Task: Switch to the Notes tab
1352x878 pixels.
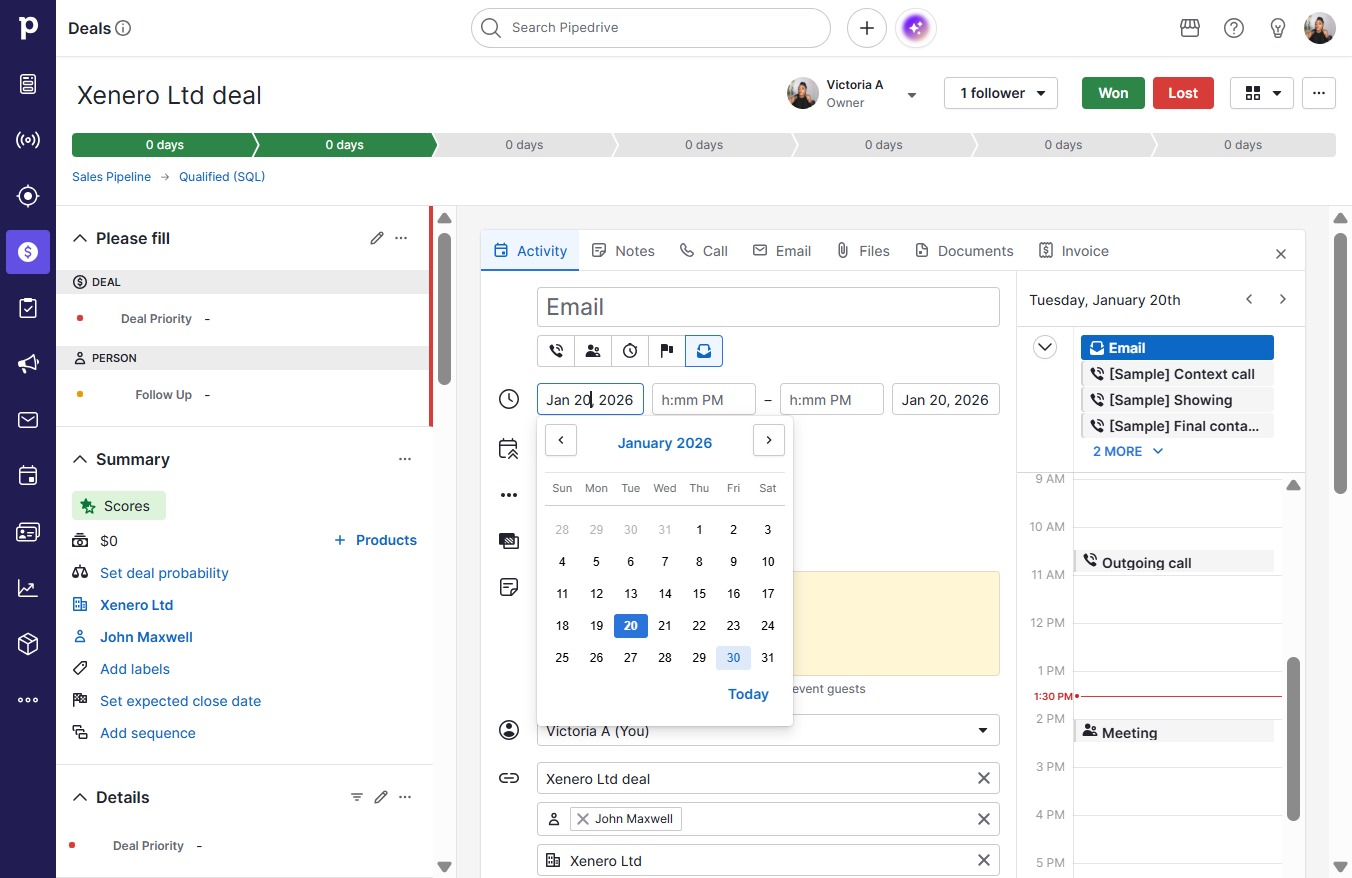Action: pyautogui.click(x=623, y=251)
